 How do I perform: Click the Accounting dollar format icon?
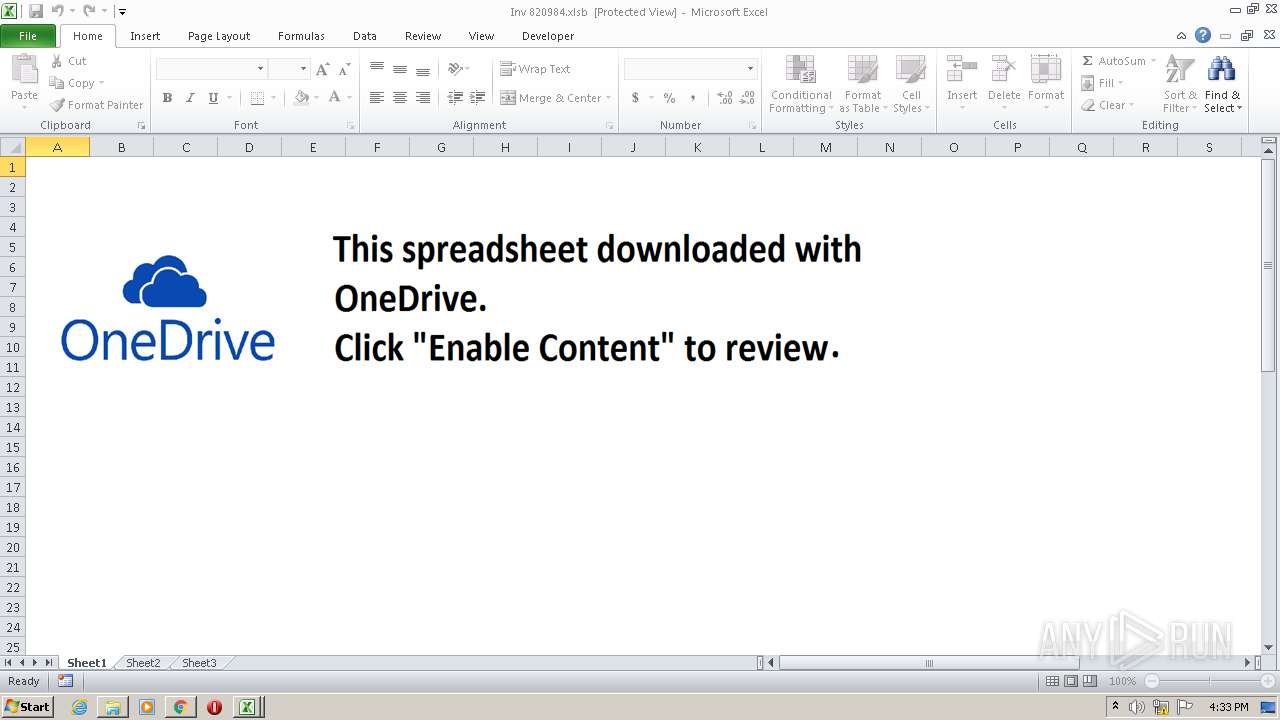pos(635,98)
